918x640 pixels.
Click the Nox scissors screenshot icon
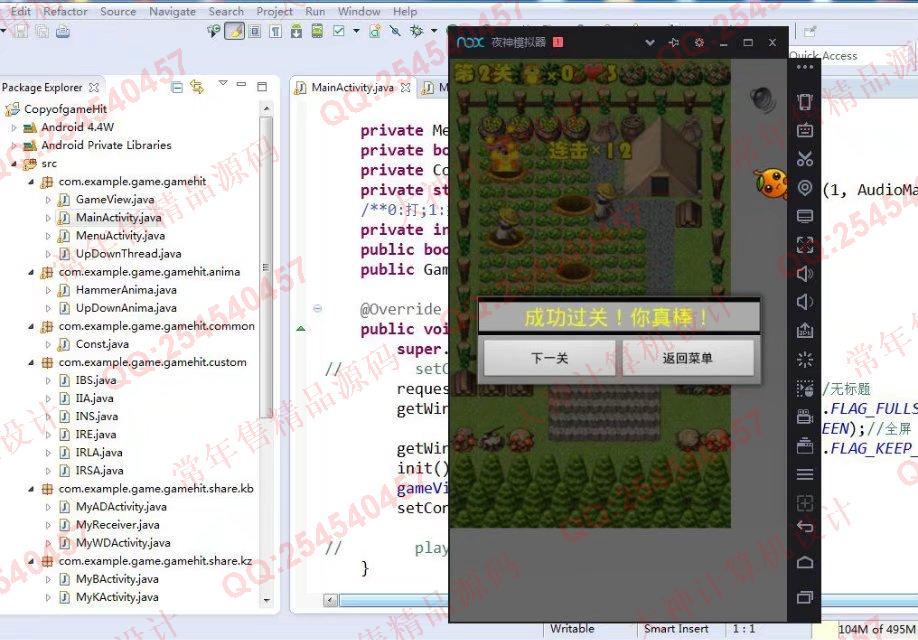pos(805,158)
